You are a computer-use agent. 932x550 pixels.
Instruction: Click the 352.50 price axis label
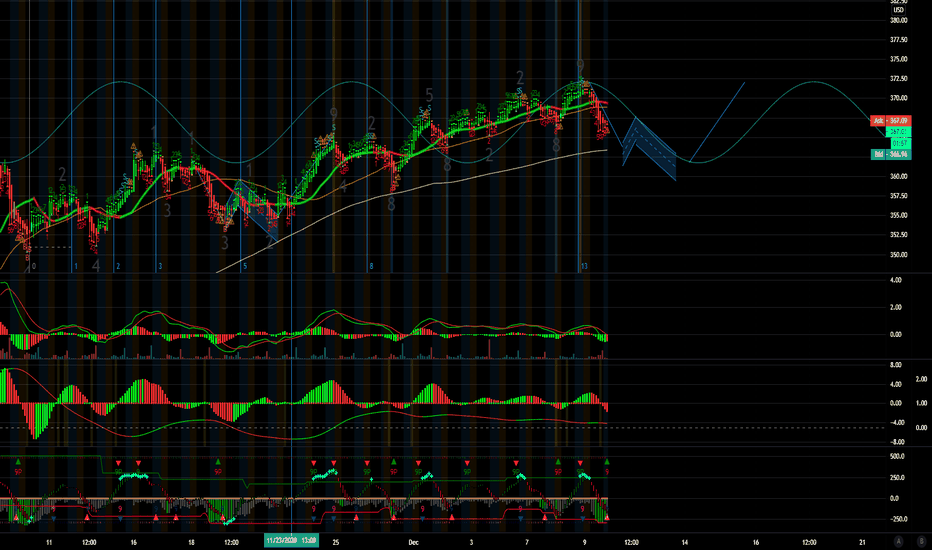pos(898,235)
